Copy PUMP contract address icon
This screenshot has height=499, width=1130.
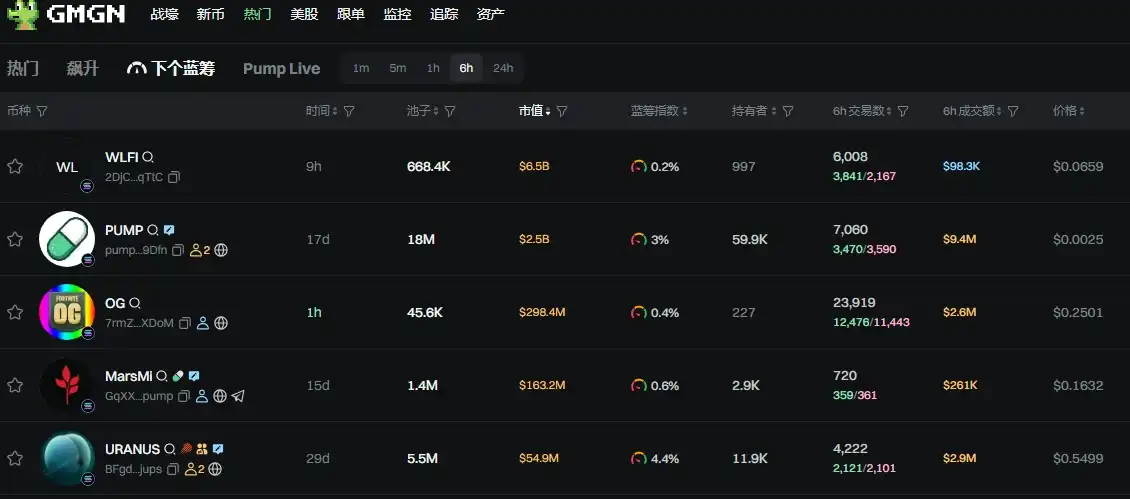[178, 250]
